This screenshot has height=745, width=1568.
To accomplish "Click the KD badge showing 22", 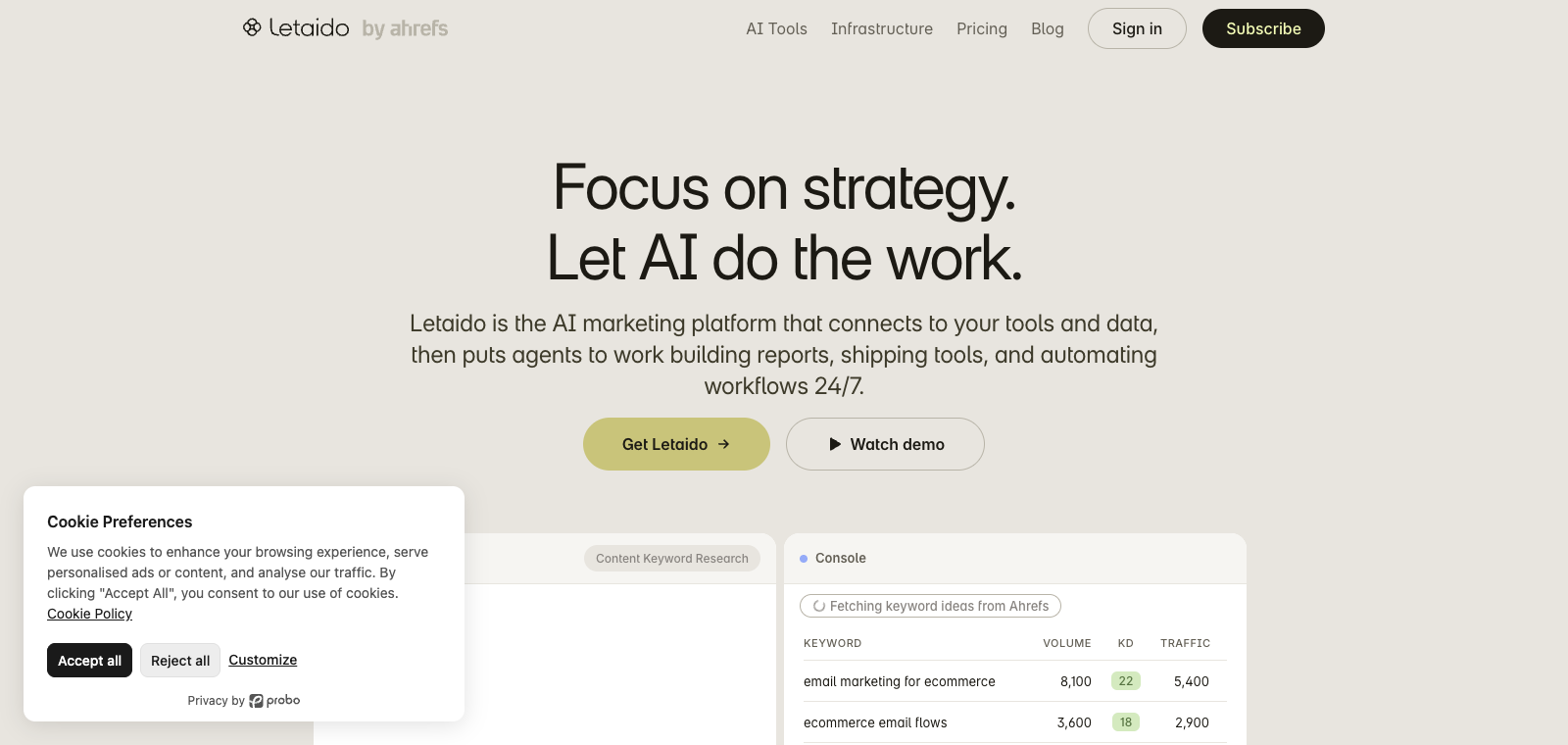I will click(x=1126, y=681).
